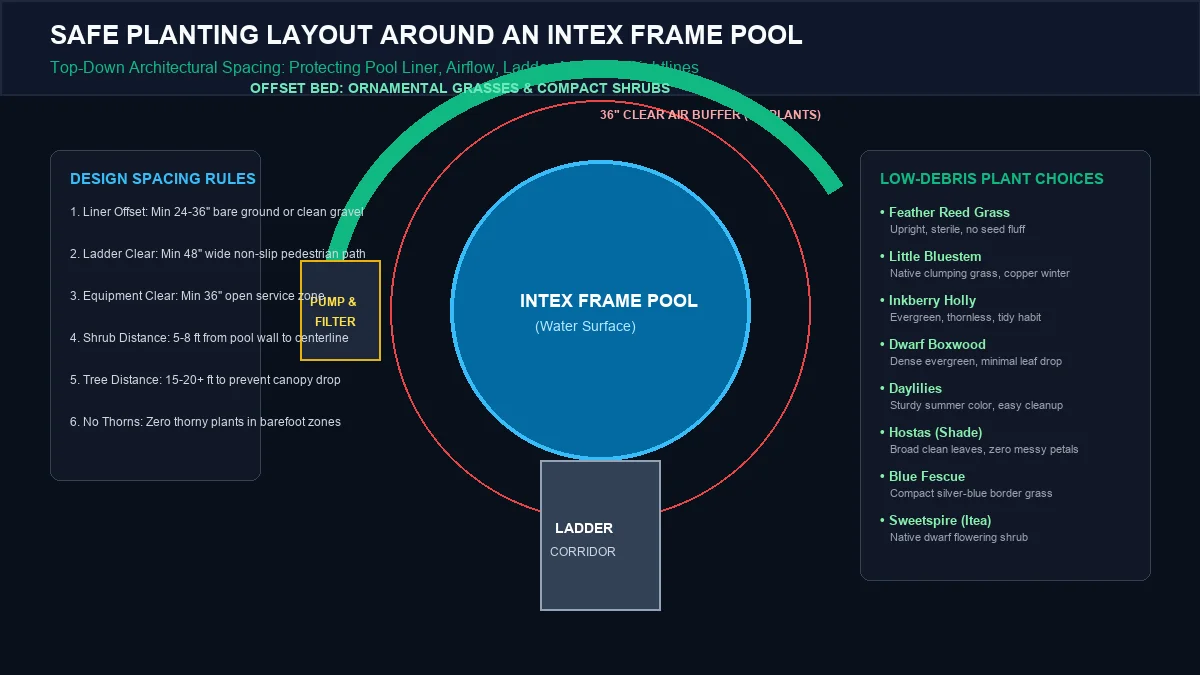Click the 'Sweetspire (Itea)' entry

tap(935, 520)
